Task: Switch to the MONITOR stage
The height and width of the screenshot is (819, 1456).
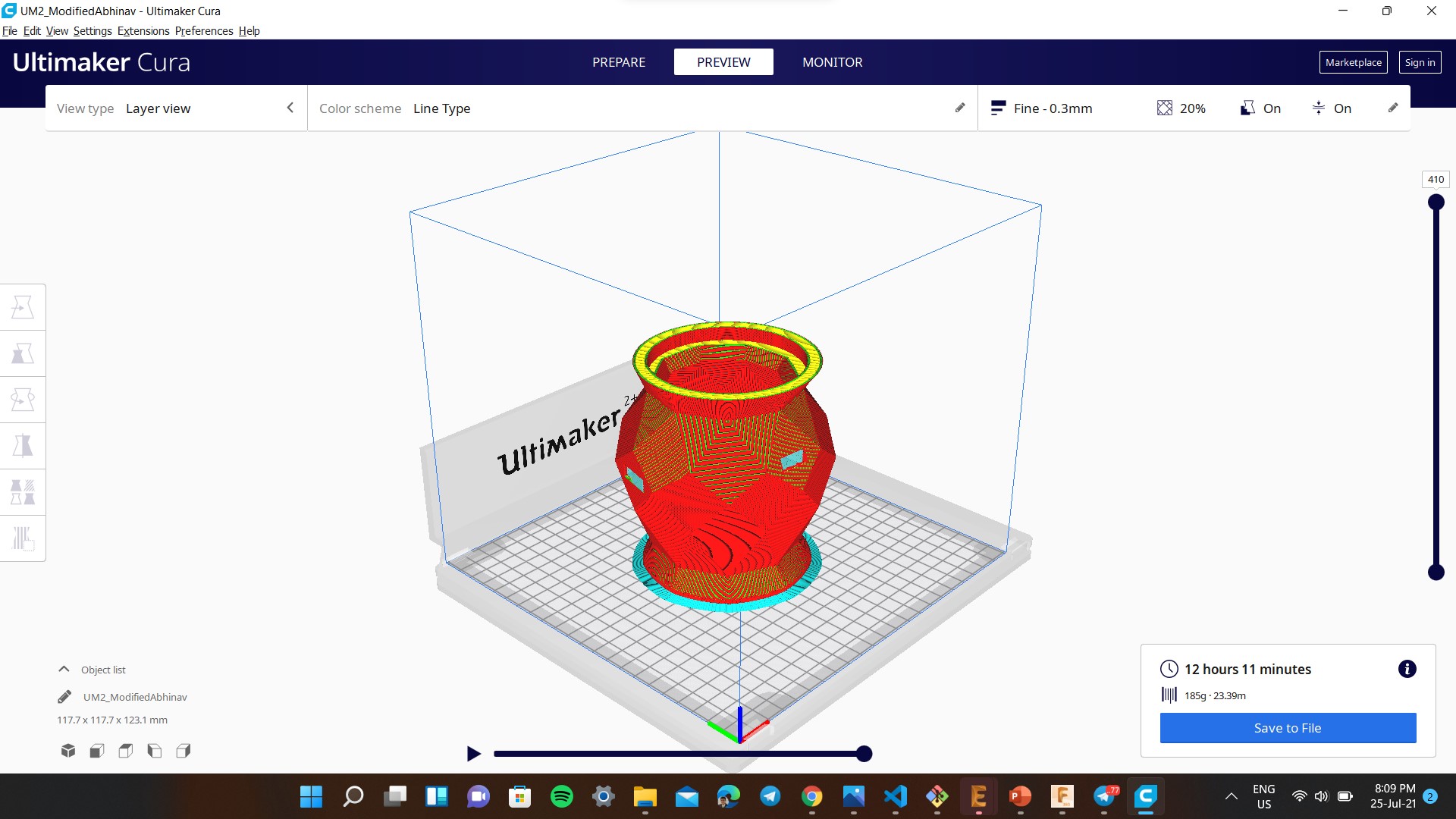Action: [x=833, y=62]
